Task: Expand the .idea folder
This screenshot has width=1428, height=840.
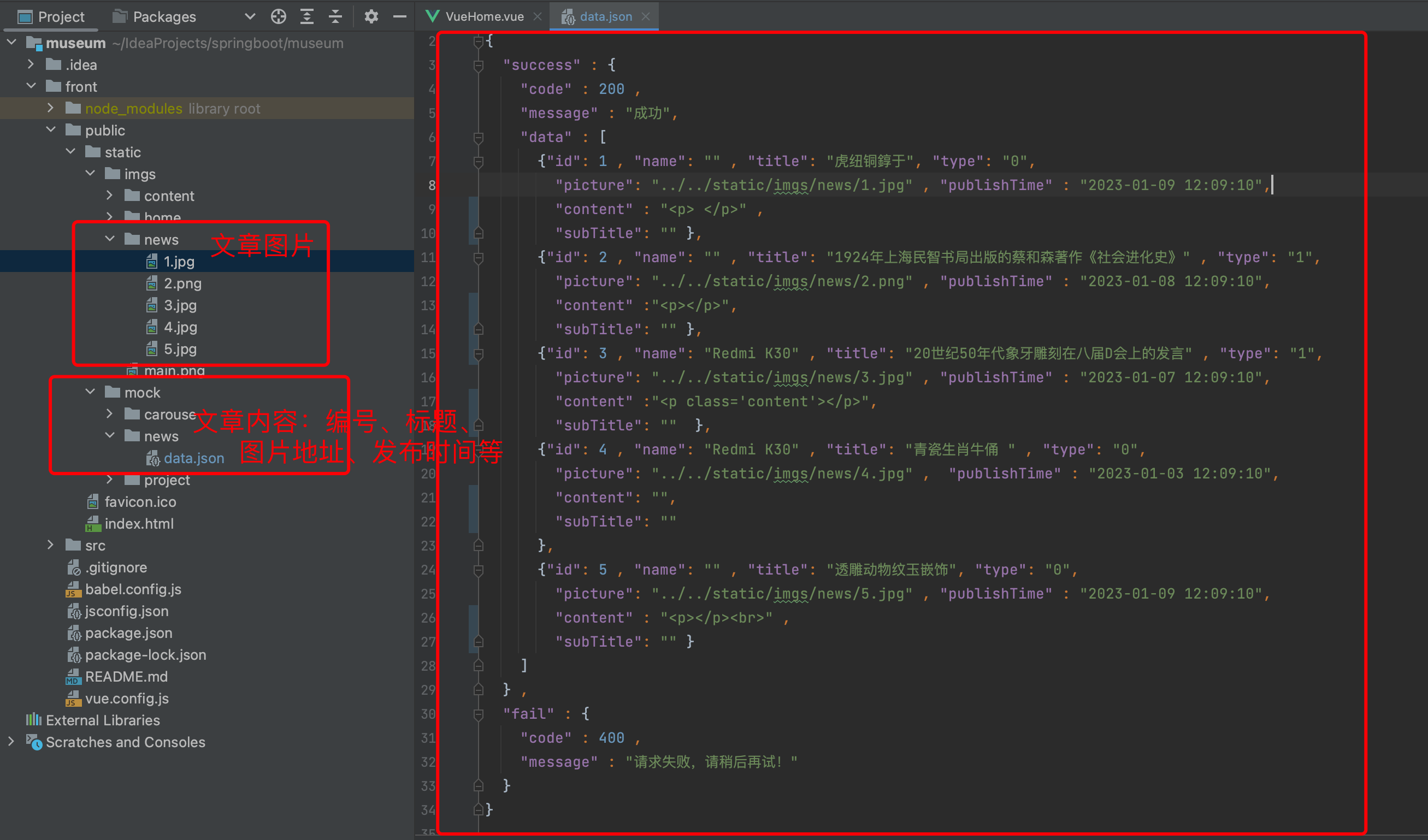Action: pyautogui.click(x=31, y=64)
